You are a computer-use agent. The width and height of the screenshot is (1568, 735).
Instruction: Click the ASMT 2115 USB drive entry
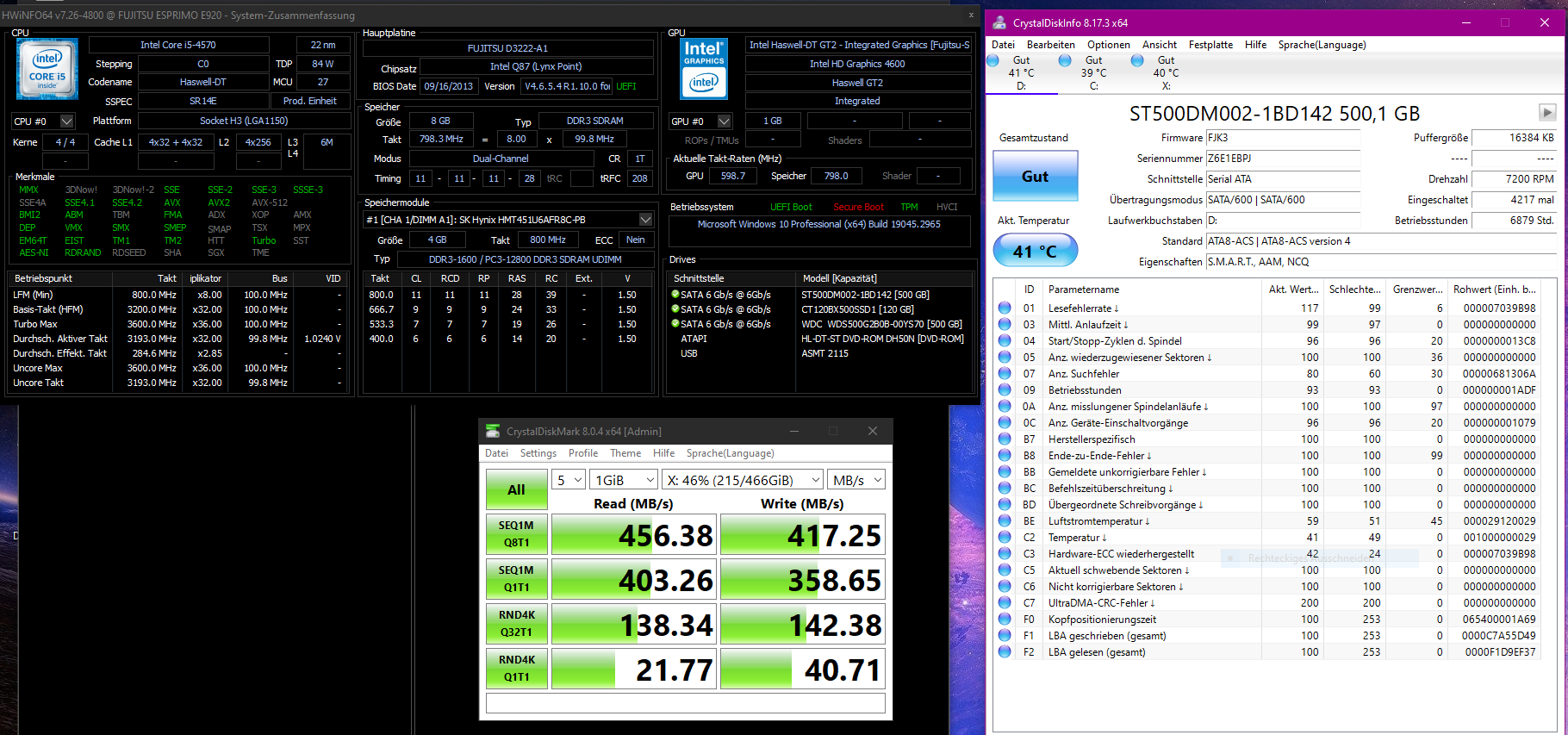tap(824, 353)
